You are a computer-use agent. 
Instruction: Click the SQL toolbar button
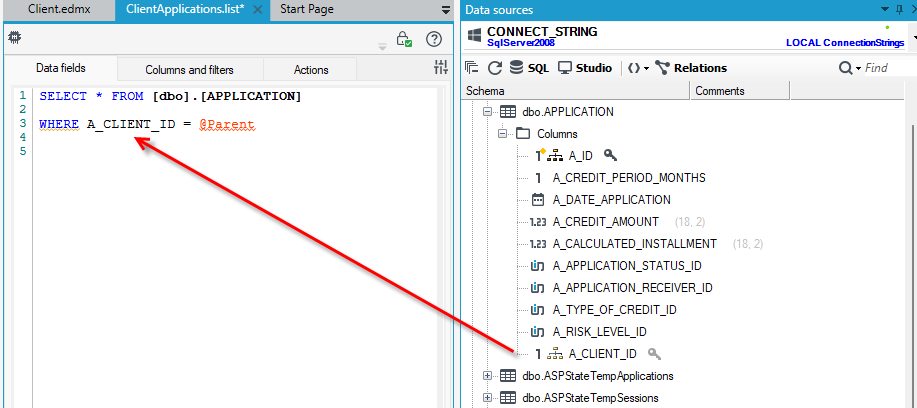(x=529, y=68)
